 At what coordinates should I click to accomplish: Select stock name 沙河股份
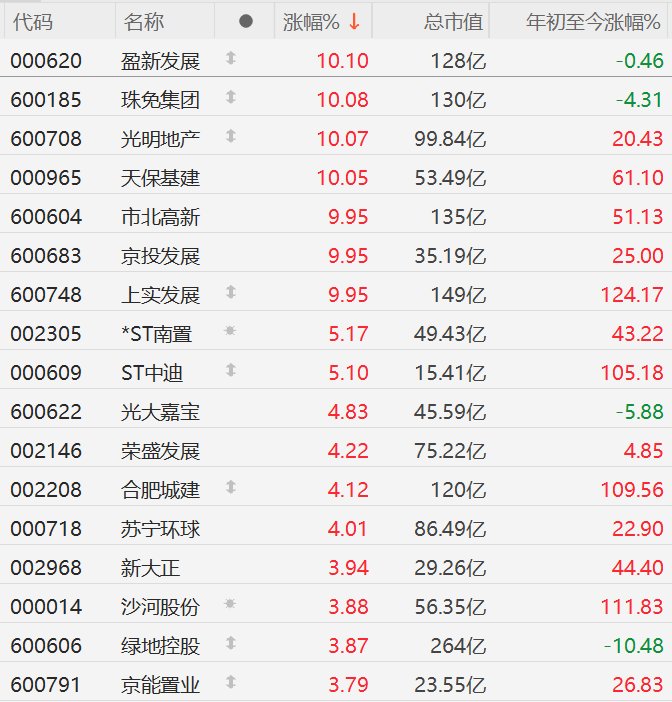(x=160, y=607)
